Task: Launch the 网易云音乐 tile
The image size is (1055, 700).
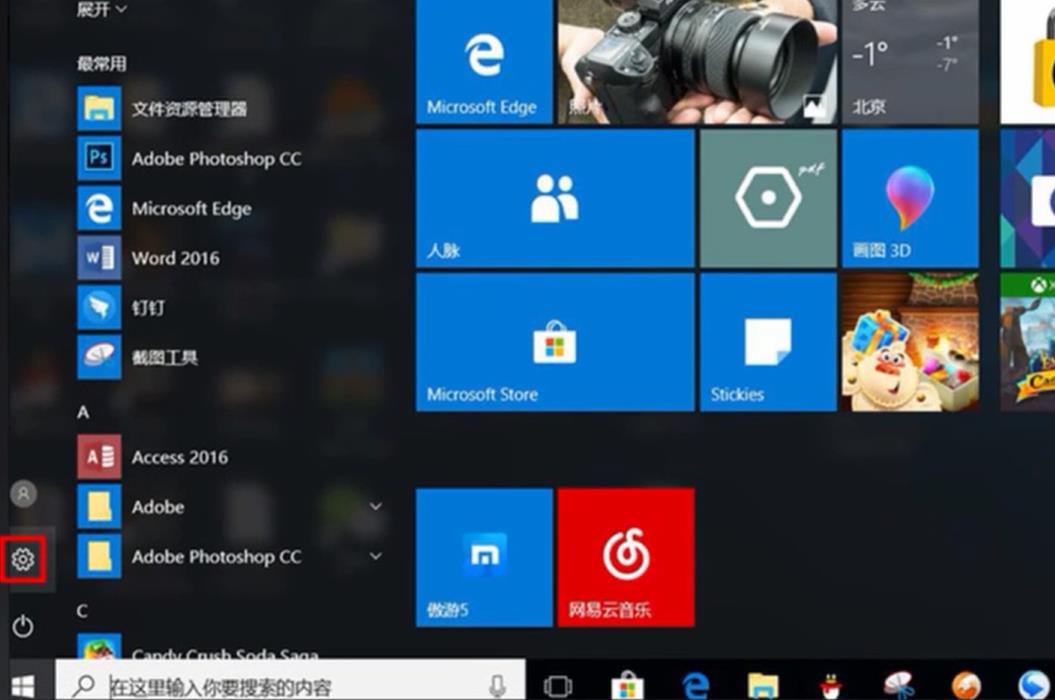Action: 626,557
